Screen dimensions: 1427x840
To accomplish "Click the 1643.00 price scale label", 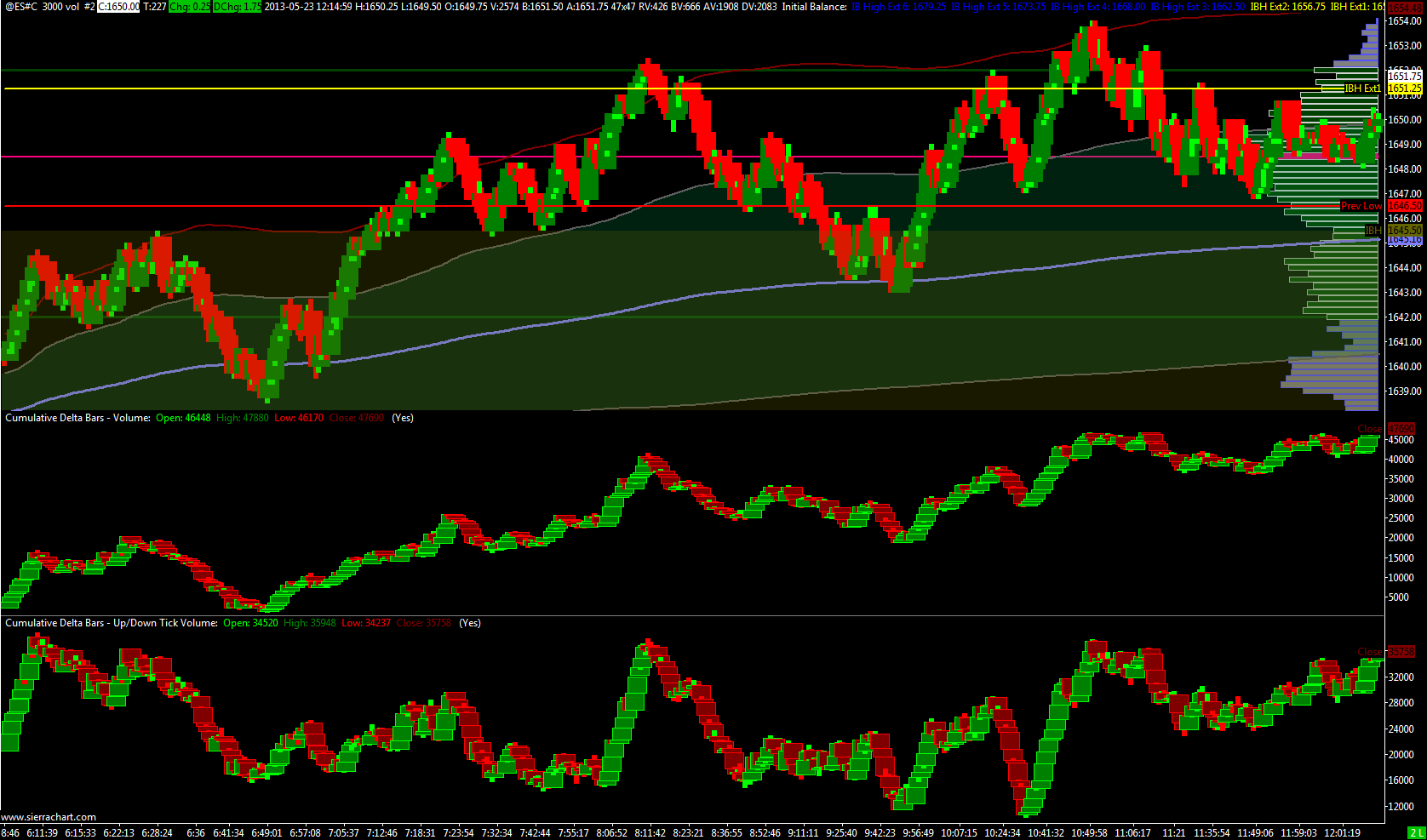I will 1405,293.
